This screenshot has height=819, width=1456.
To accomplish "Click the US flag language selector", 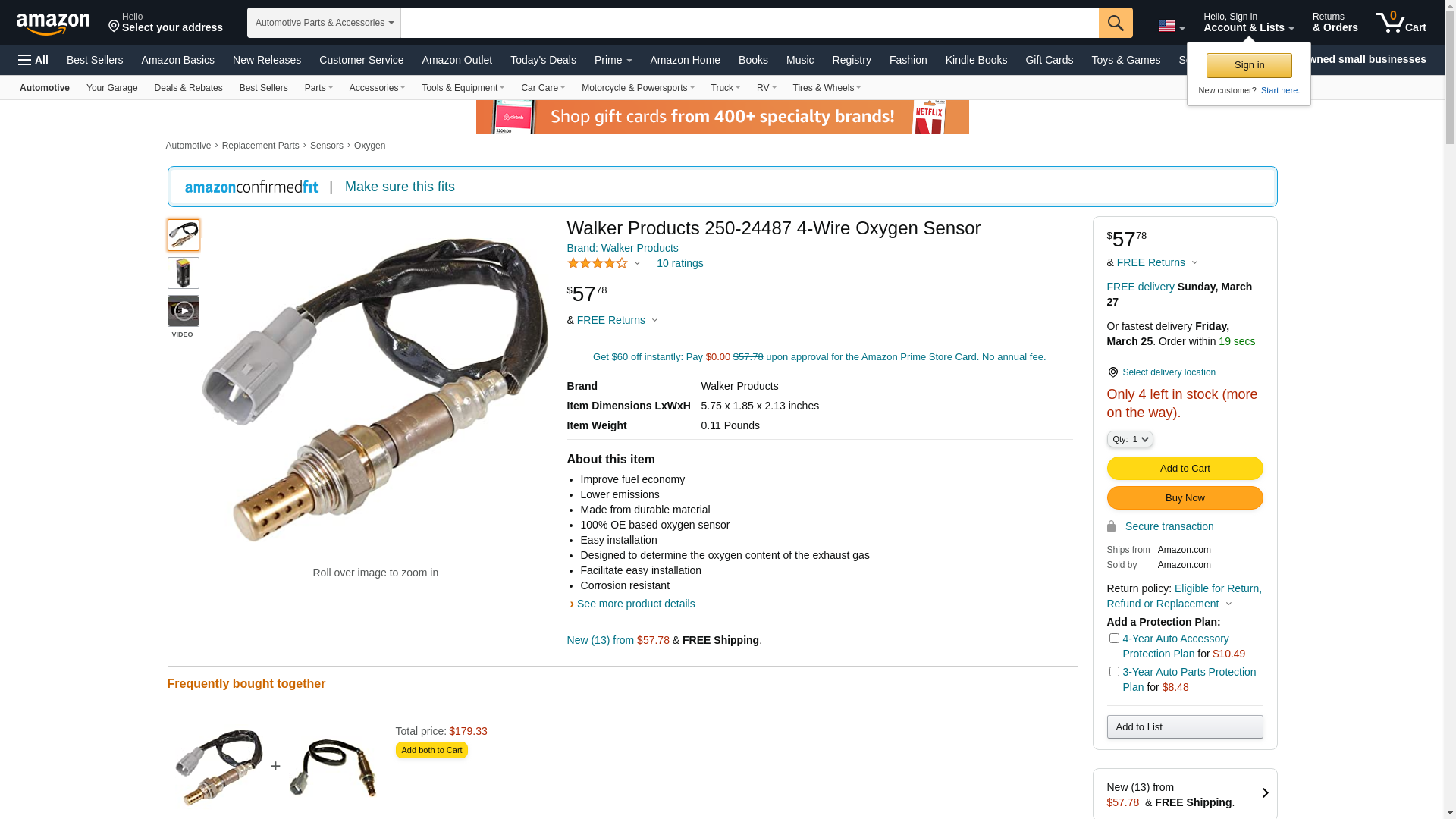I will (1171, 27).
